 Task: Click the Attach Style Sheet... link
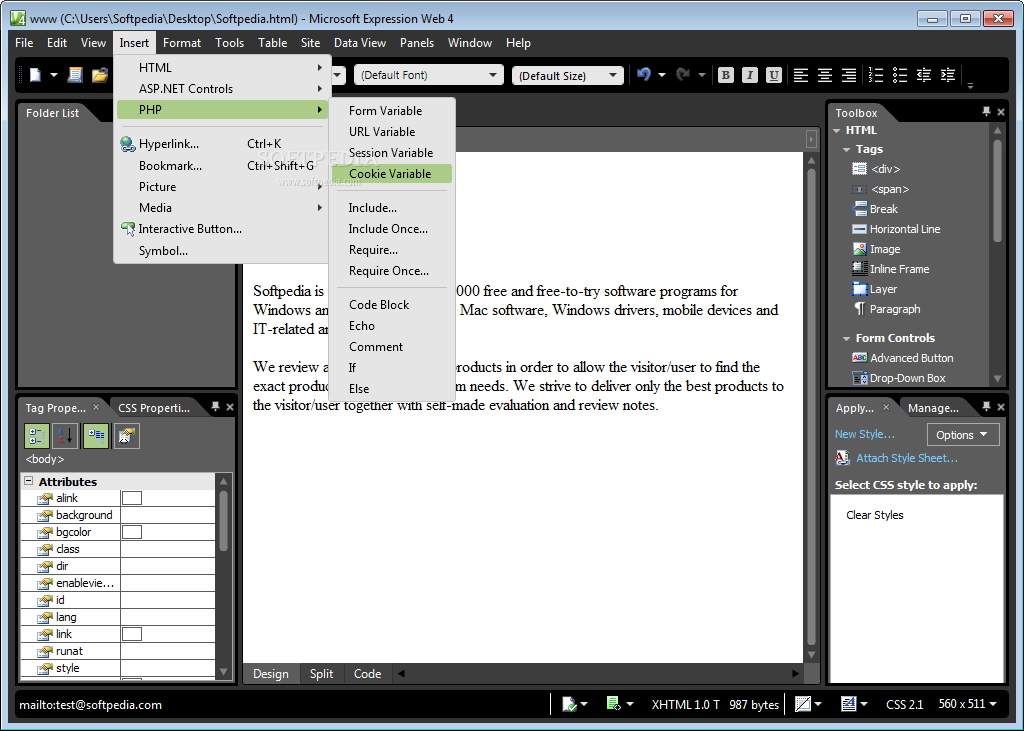[906, 458]
